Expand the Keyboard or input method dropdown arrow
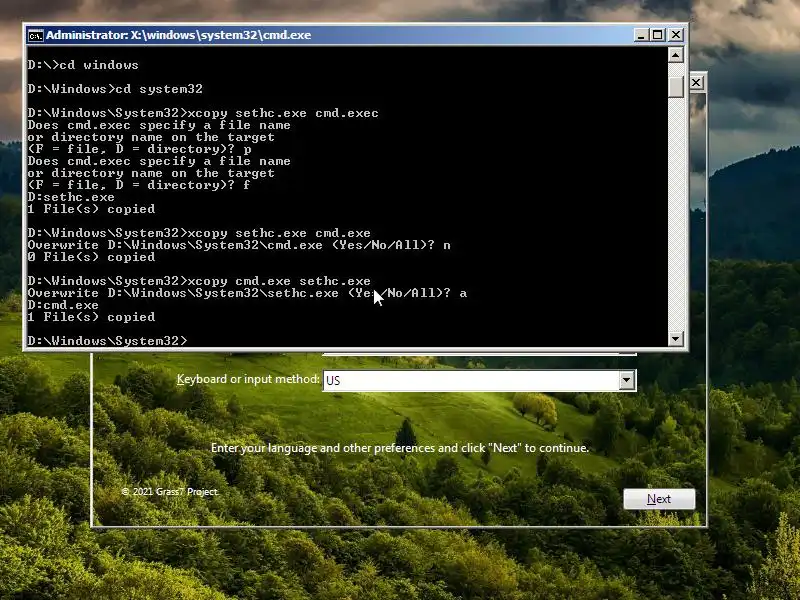This screenshot has height=600, width=800. pos(627,380)
